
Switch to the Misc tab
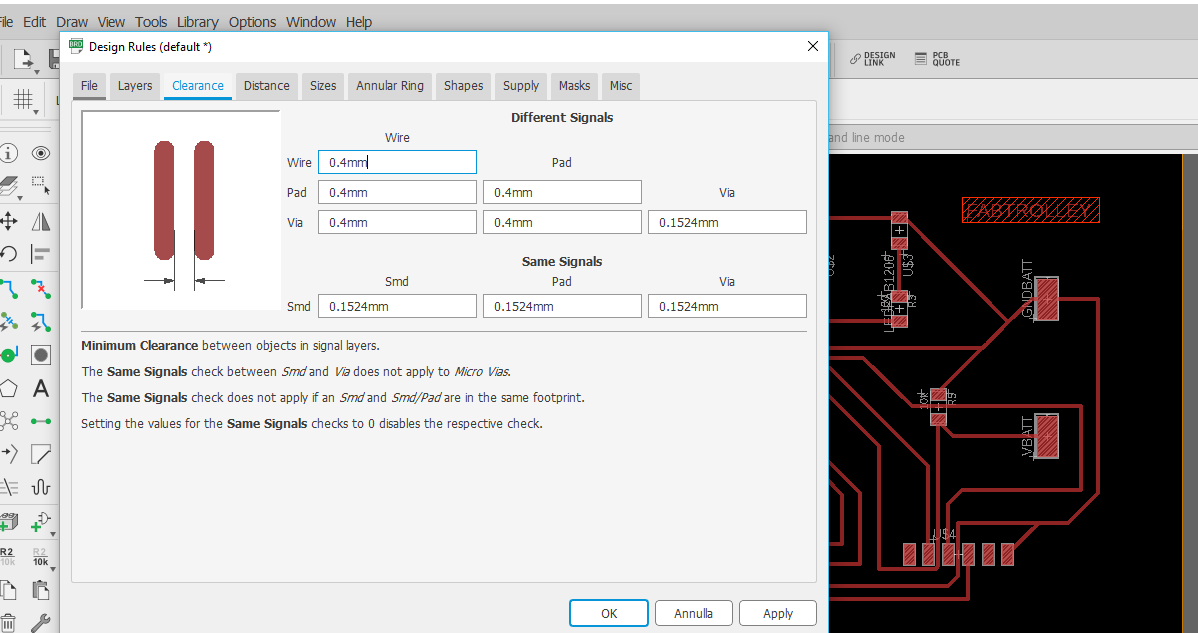point(621,86)
